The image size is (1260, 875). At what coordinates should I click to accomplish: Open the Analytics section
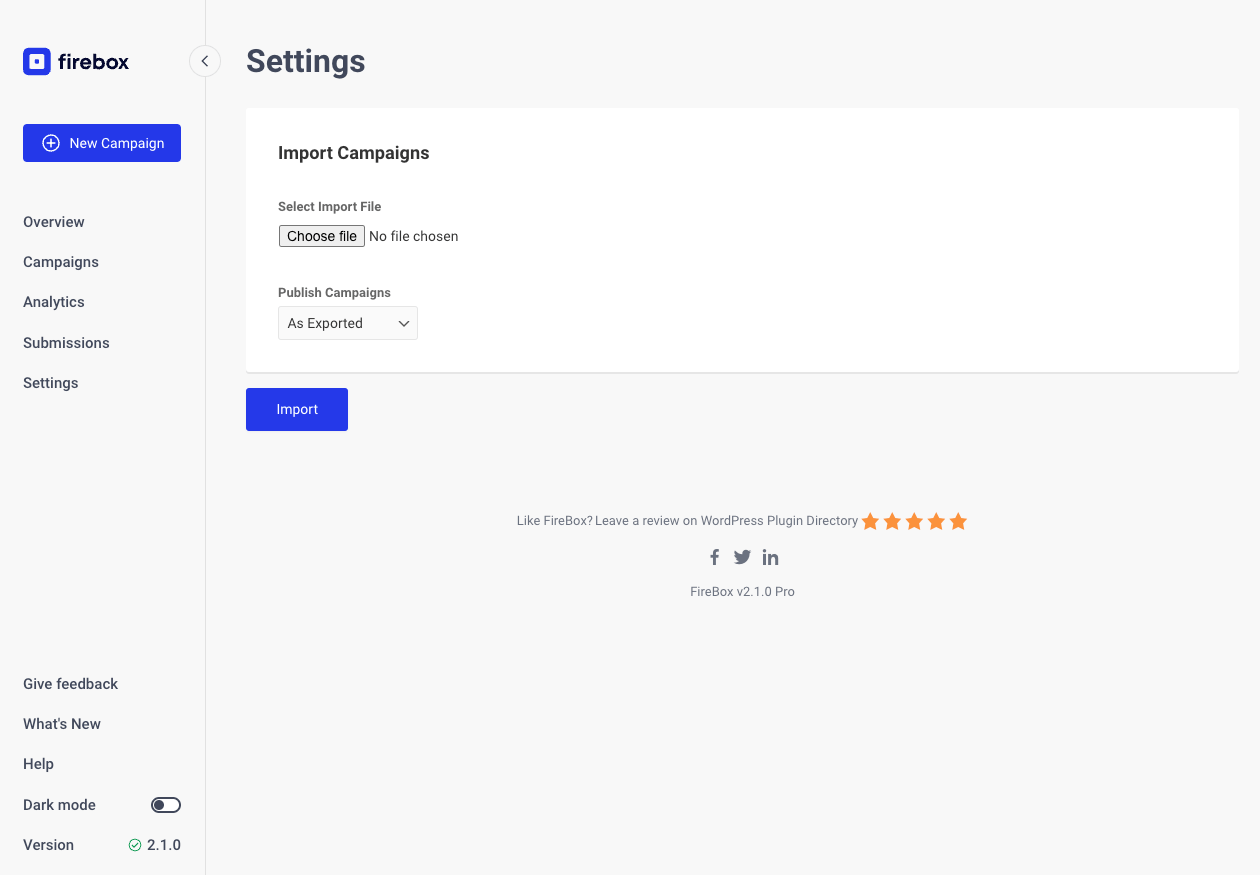[x=54, y=302]
